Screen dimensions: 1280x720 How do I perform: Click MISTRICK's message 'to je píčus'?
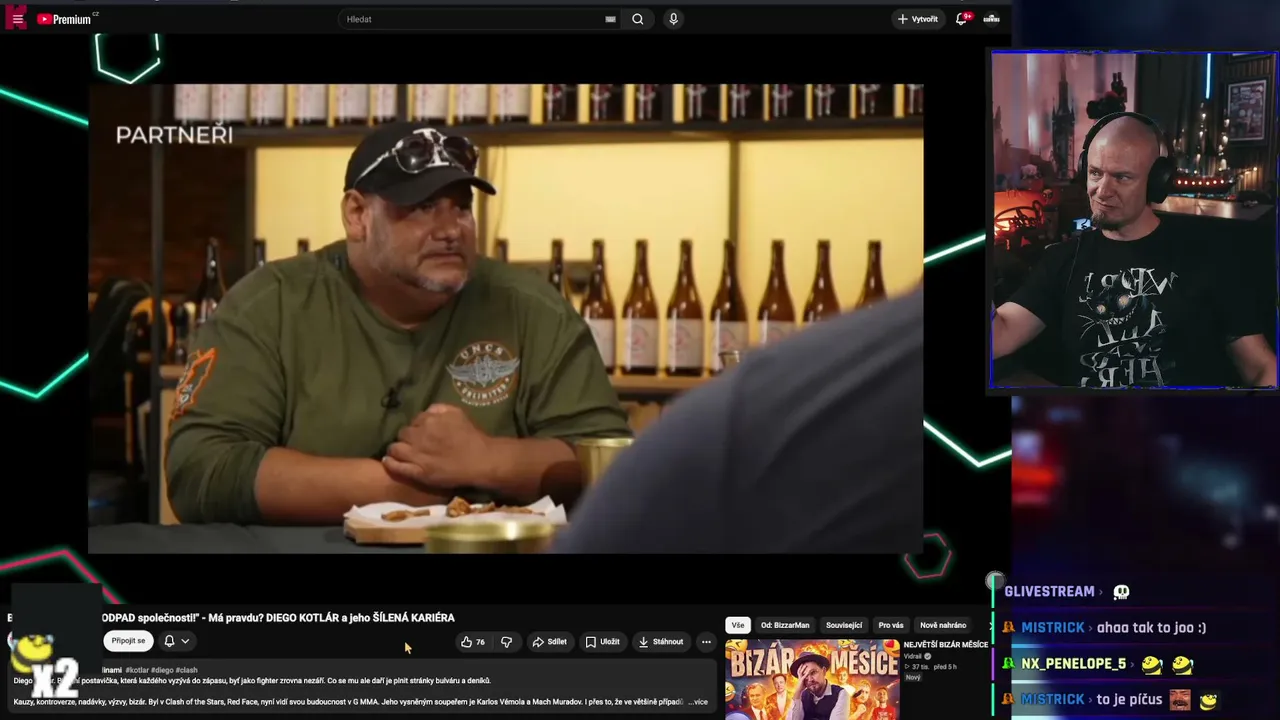point(1129,699)
